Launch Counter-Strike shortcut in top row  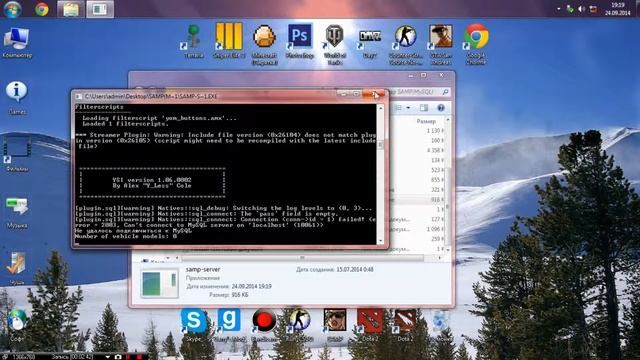coord(405,44)
